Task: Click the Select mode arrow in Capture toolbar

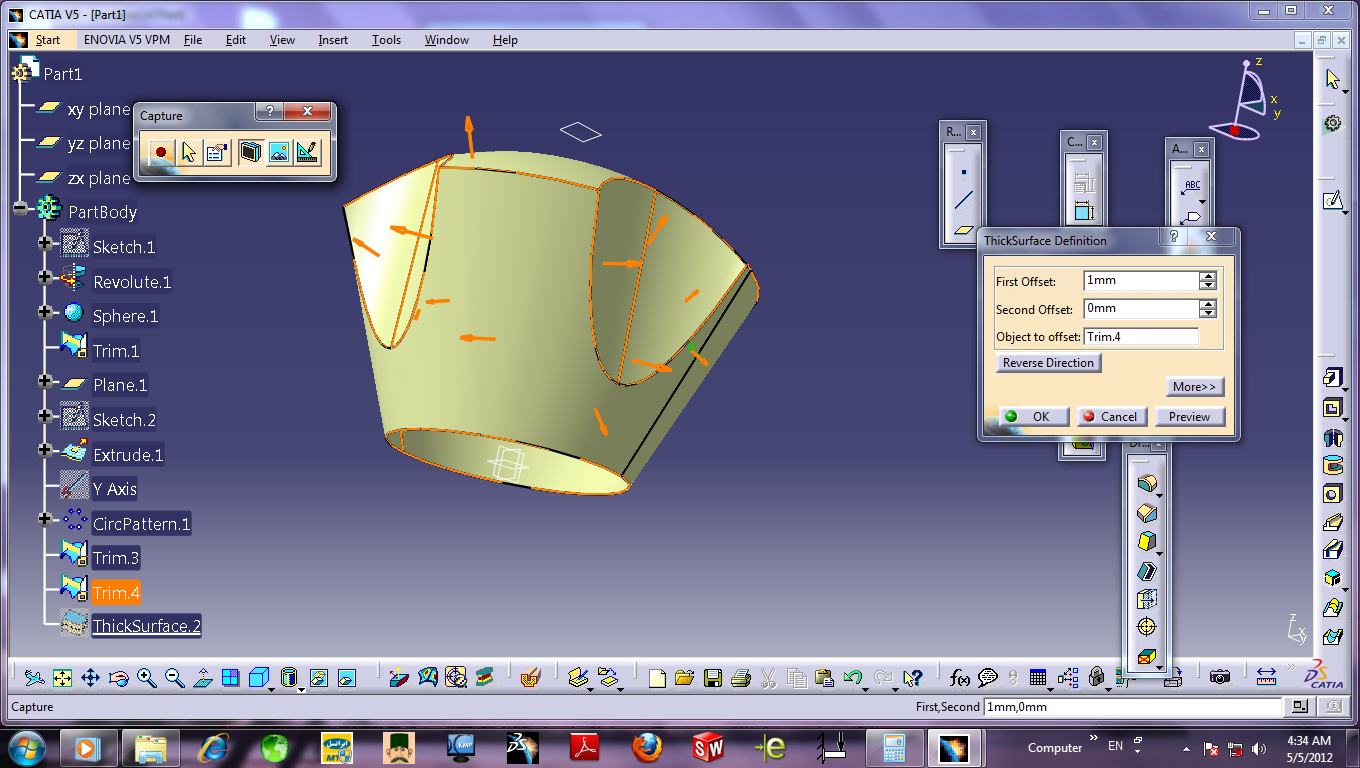Action: 188,152
